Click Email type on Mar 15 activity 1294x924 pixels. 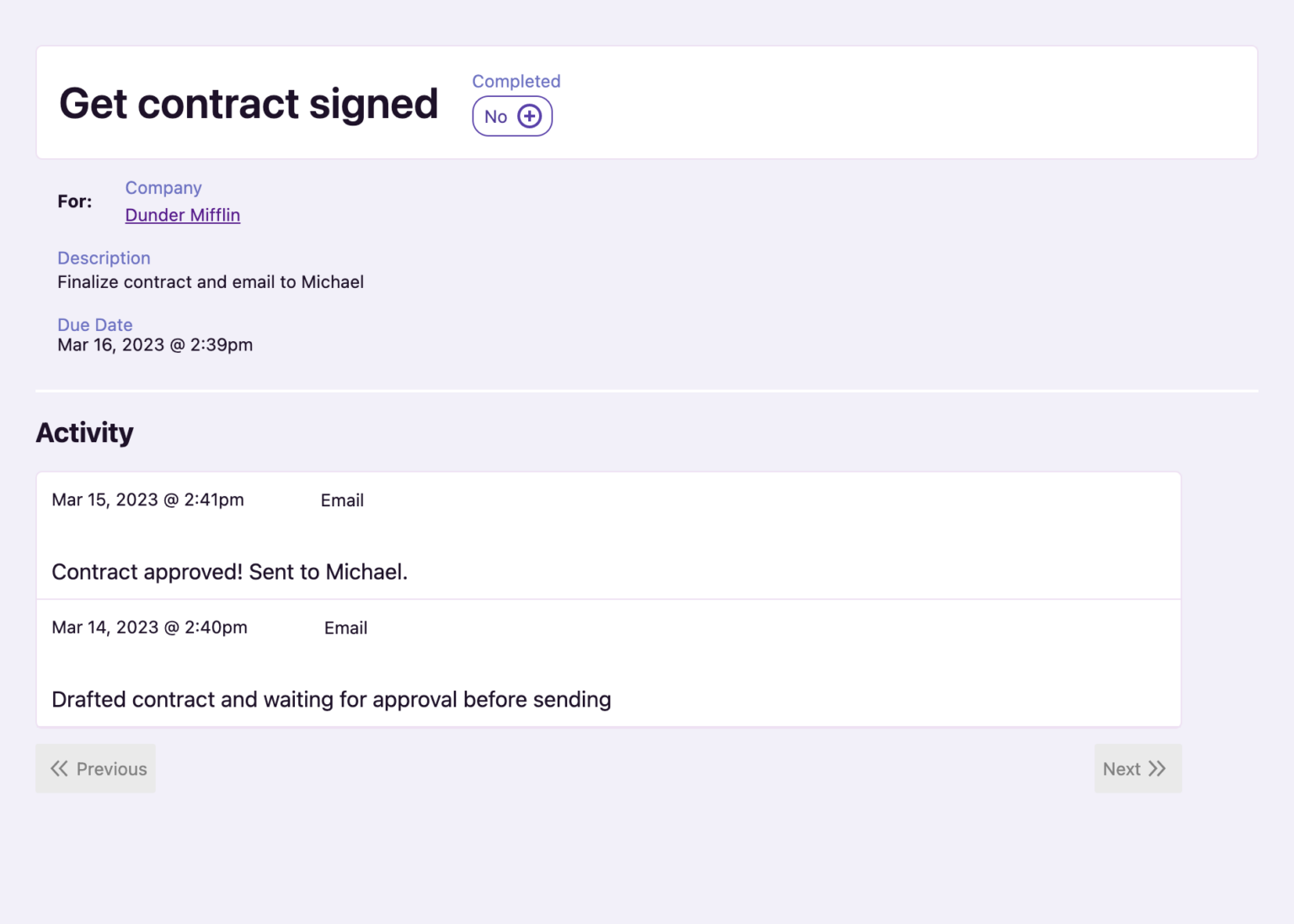[x=342, y=500]
